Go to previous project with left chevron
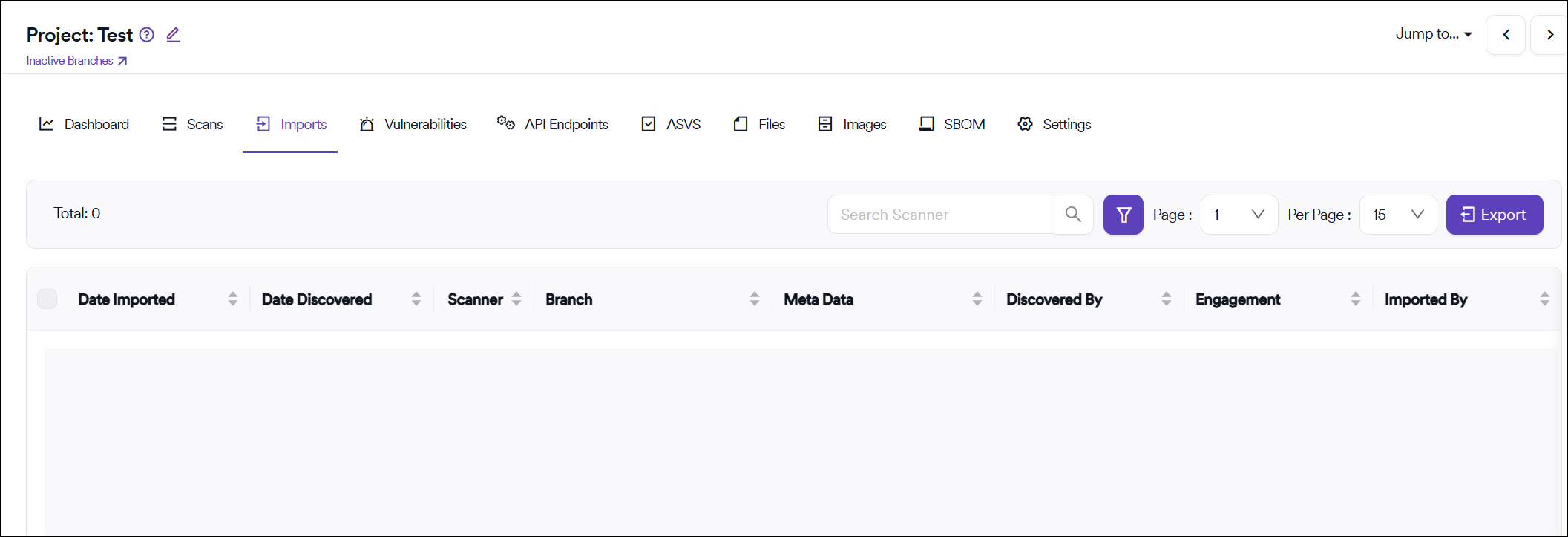Screen dimensions: 1568x537 (1506, 35)
